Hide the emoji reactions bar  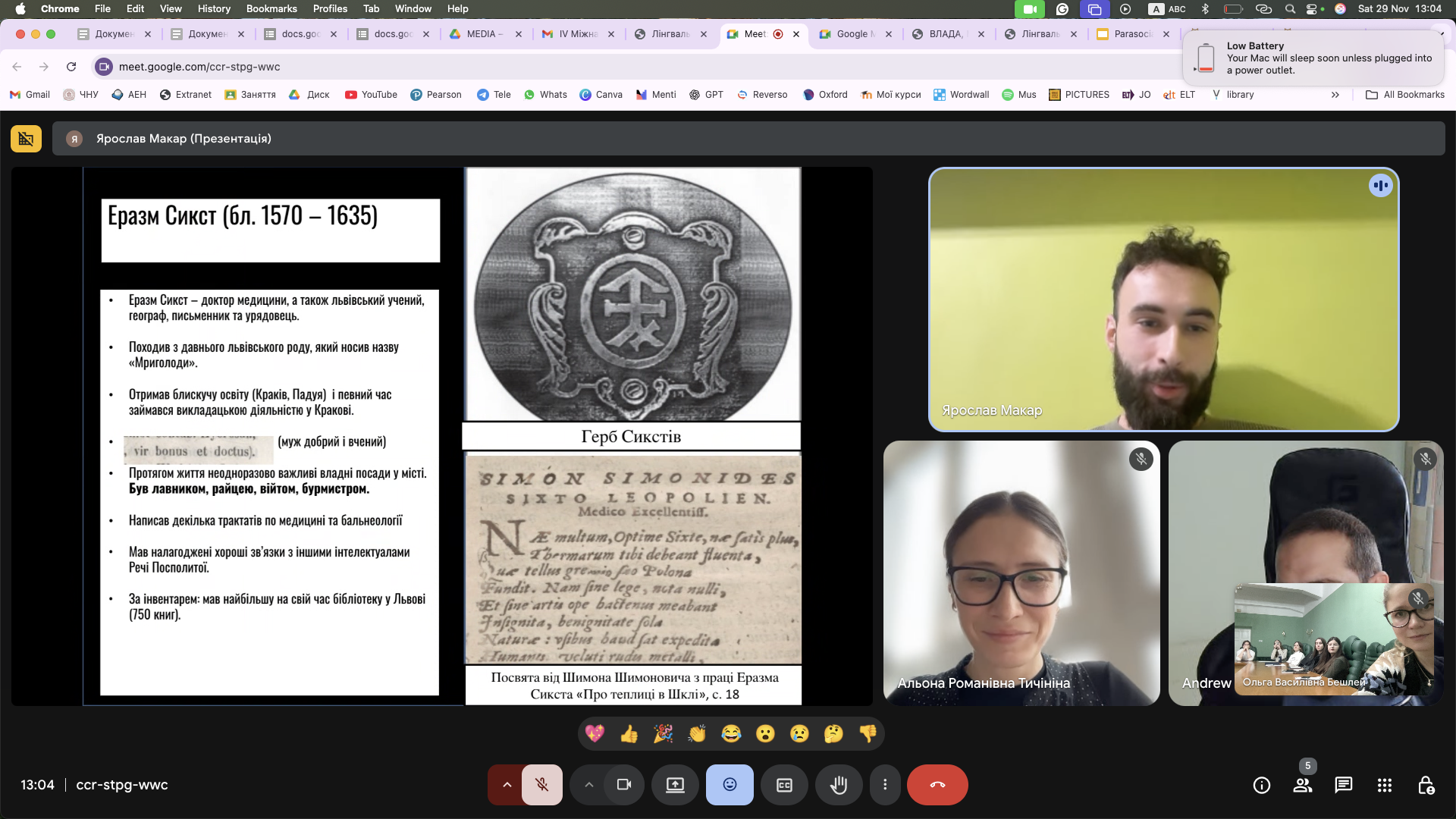coord(730,785)
